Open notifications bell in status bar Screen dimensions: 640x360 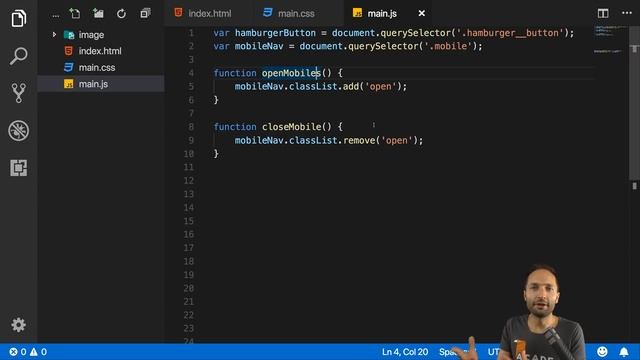624,351
